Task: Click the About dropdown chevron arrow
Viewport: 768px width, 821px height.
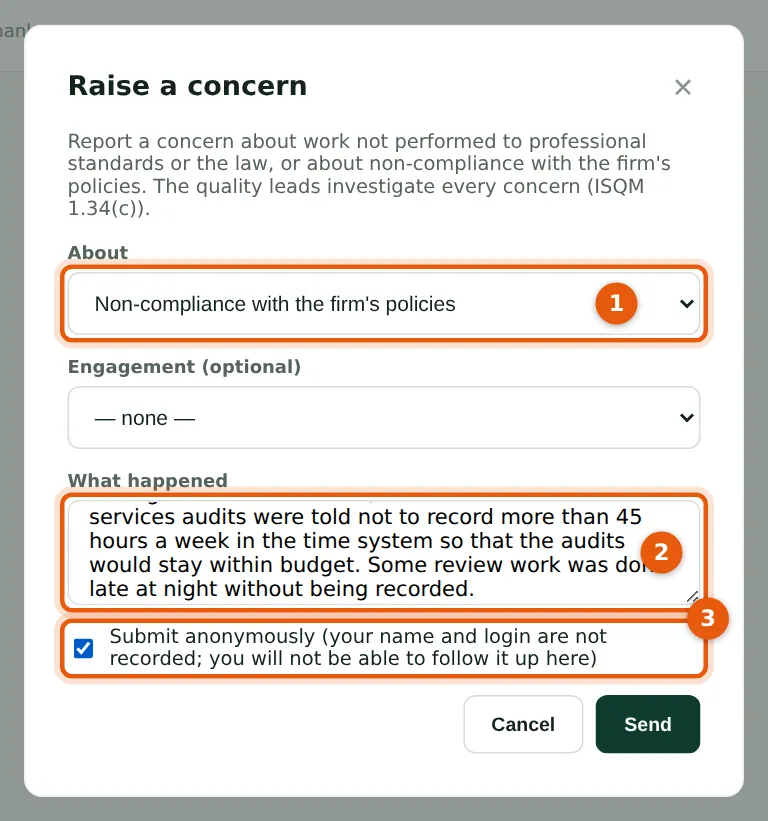Action: pyautogui.click(x=686, y=304)
